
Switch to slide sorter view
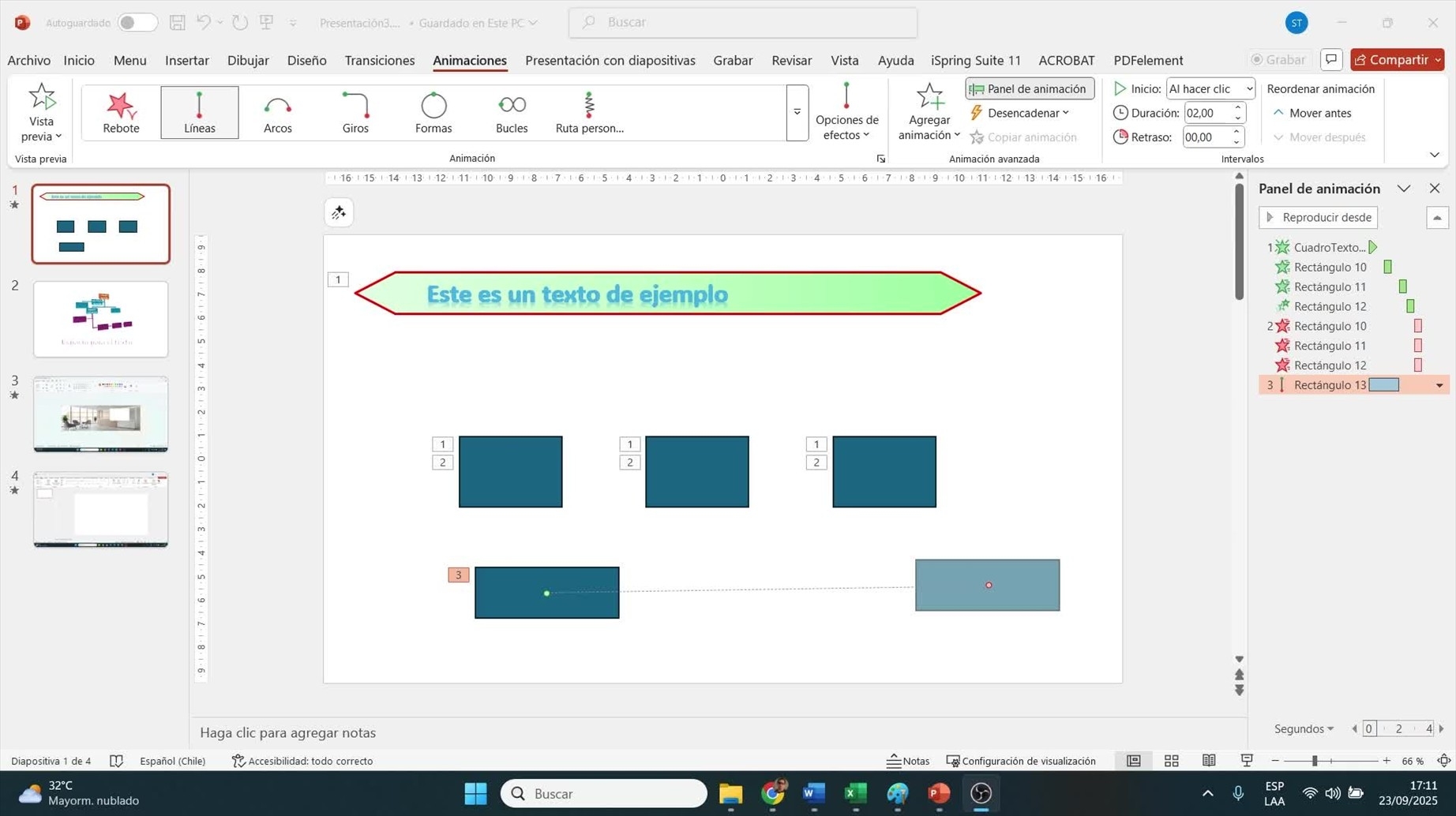[x=1171, y=761]
